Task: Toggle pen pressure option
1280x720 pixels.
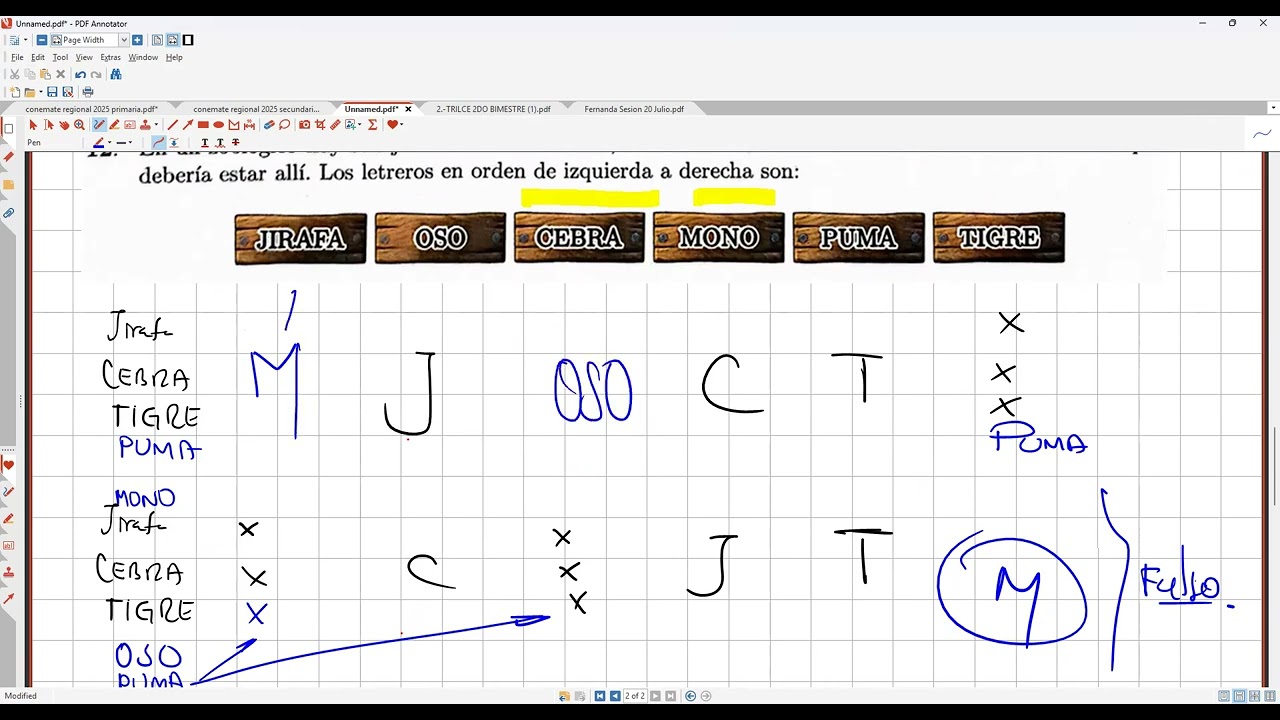Action: [174, 142]
